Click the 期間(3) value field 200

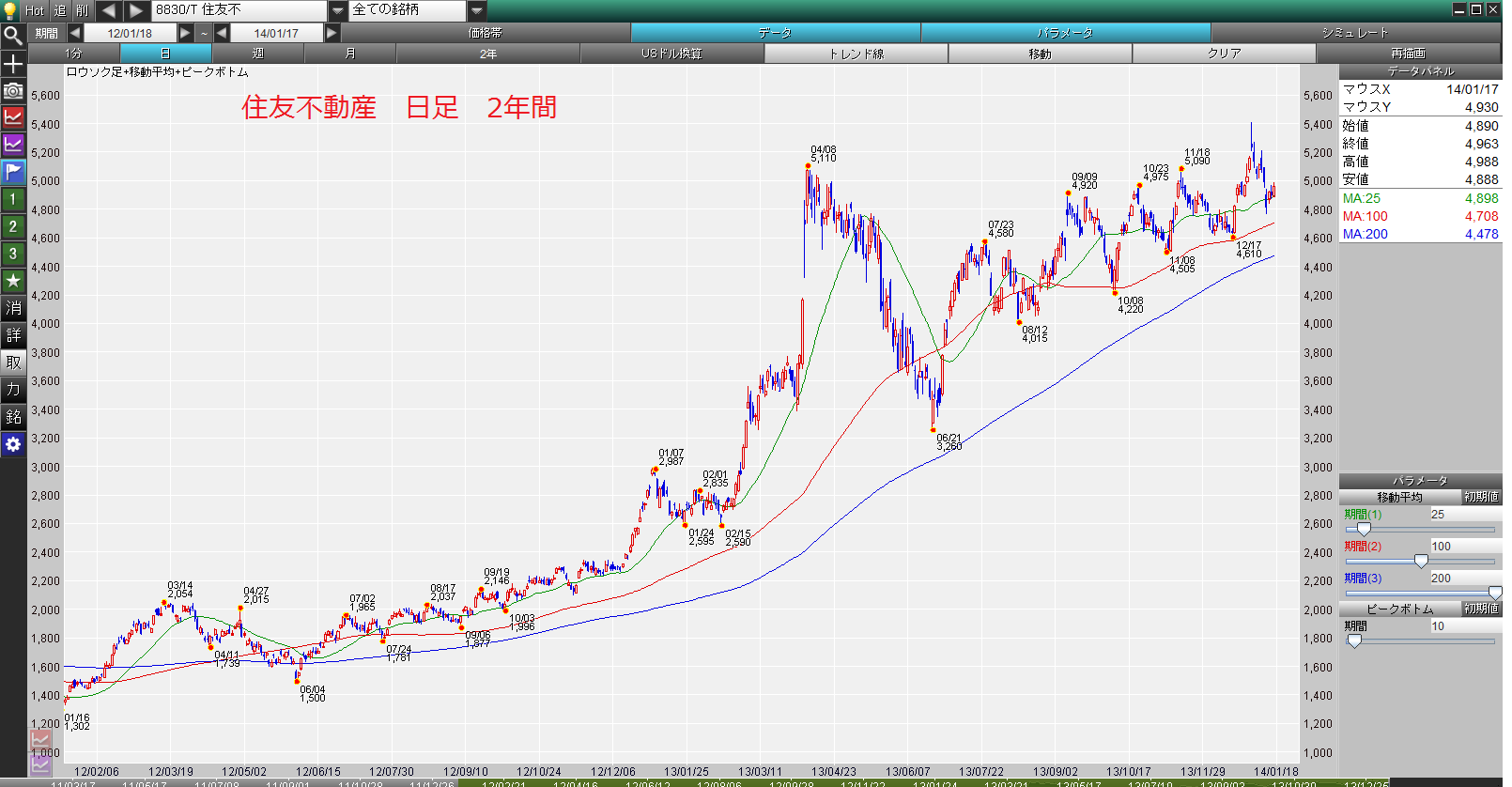1465,579
